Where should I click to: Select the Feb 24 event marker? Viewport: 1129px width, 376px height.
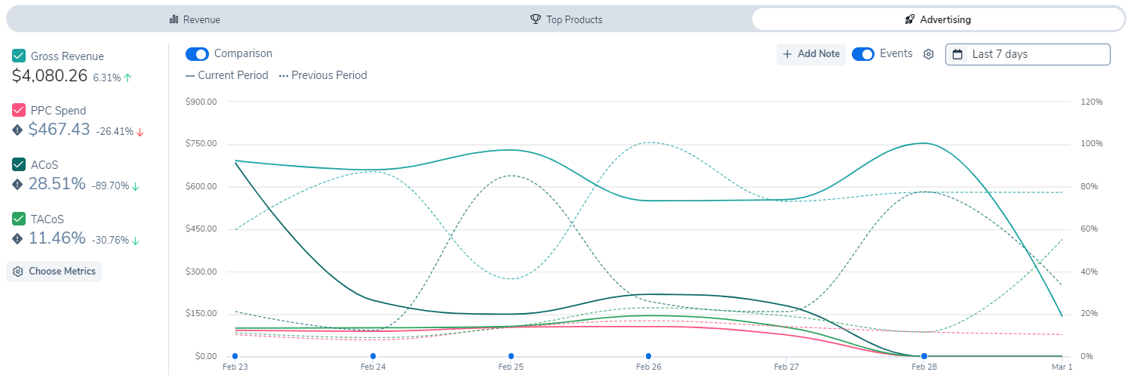pyautogui.click(x=373, y=356)
